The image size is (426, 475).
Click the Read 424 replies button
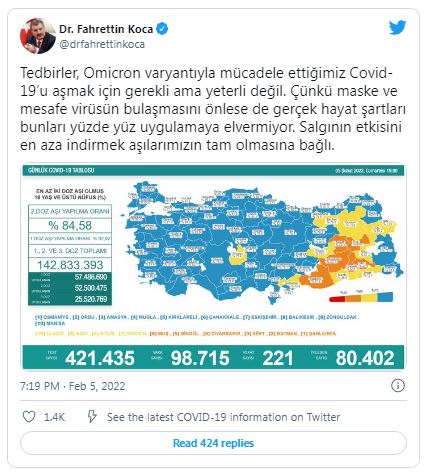point(213,443)
